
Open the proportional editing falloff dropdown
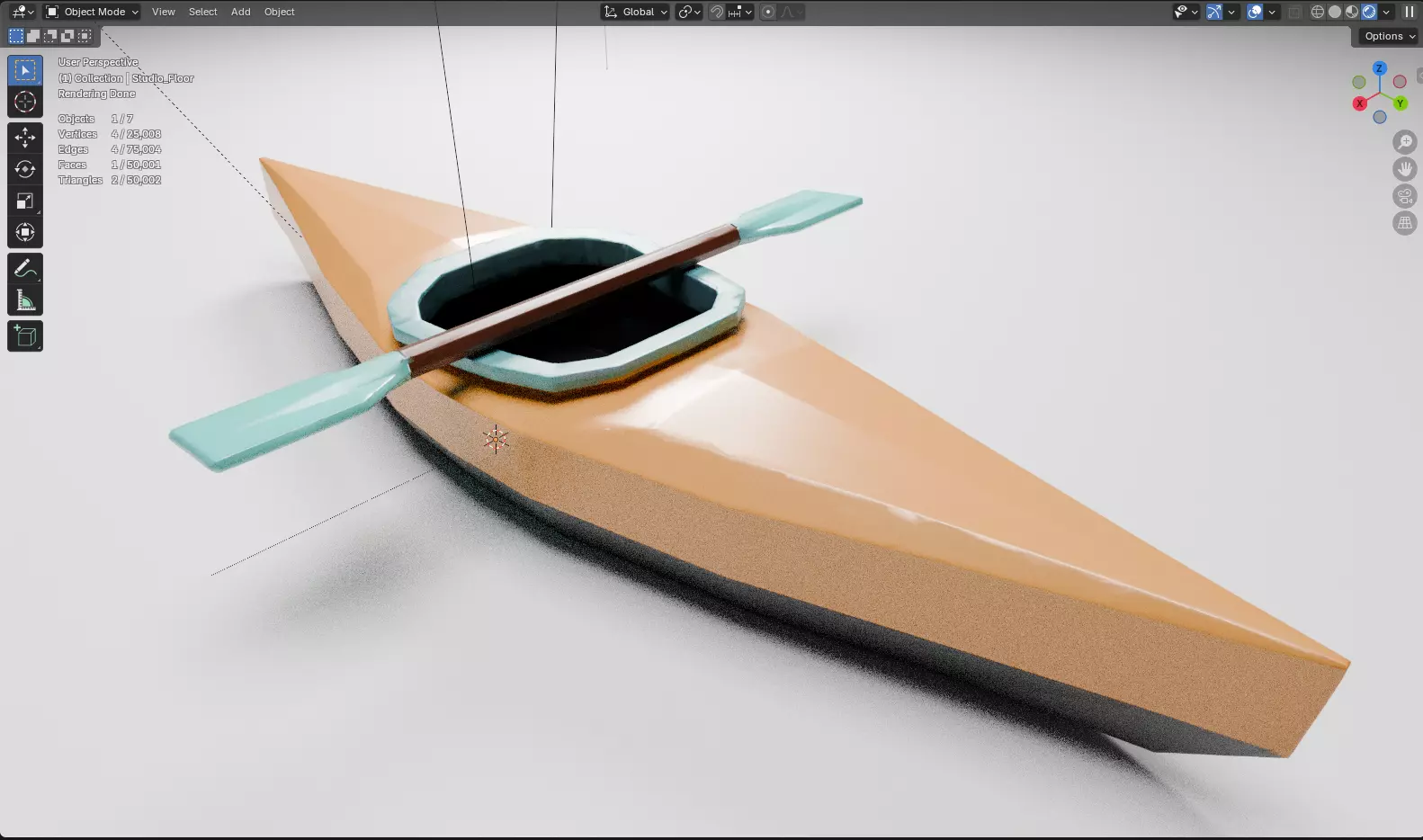[792, 12]
